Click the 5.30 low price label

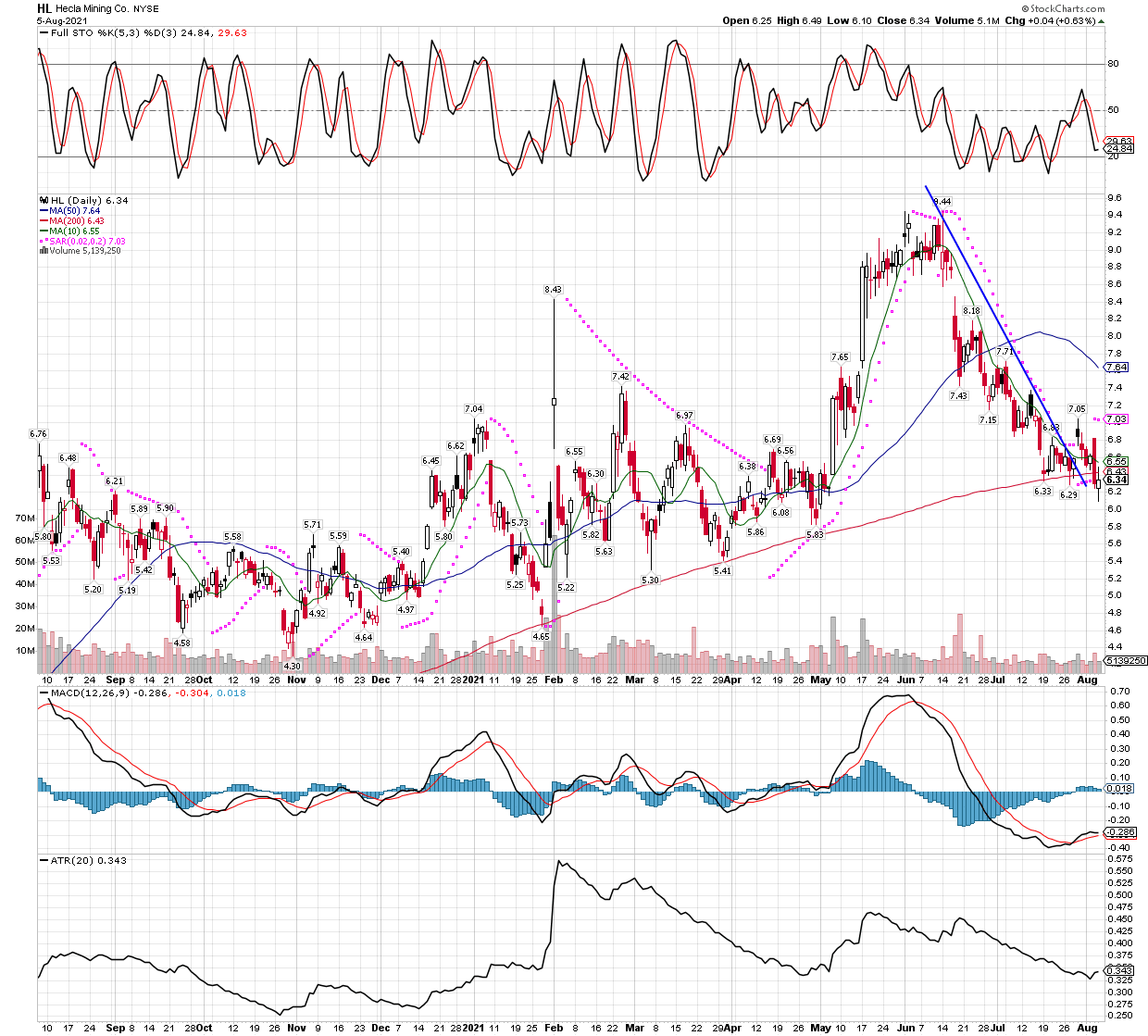coord(650,580)
